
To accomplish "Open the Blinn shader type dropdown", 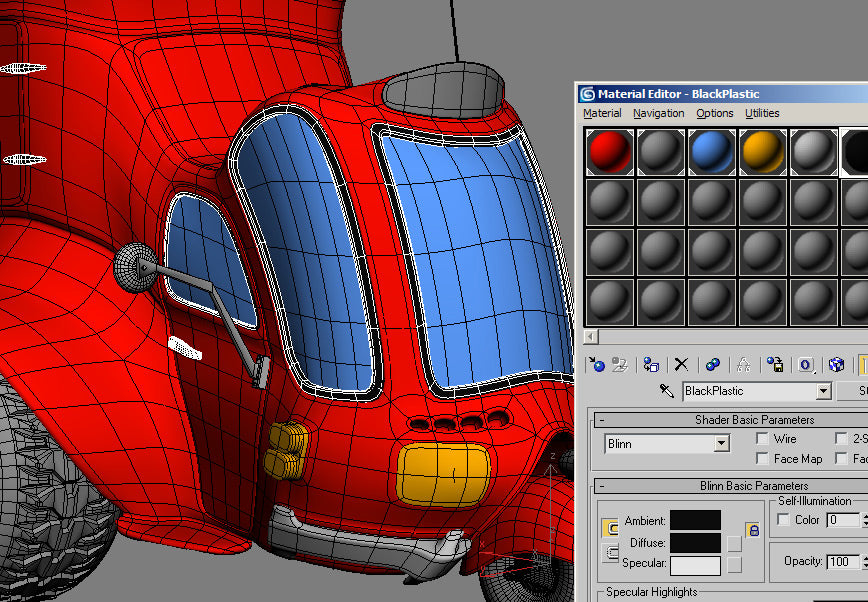I will click(721, 444).
